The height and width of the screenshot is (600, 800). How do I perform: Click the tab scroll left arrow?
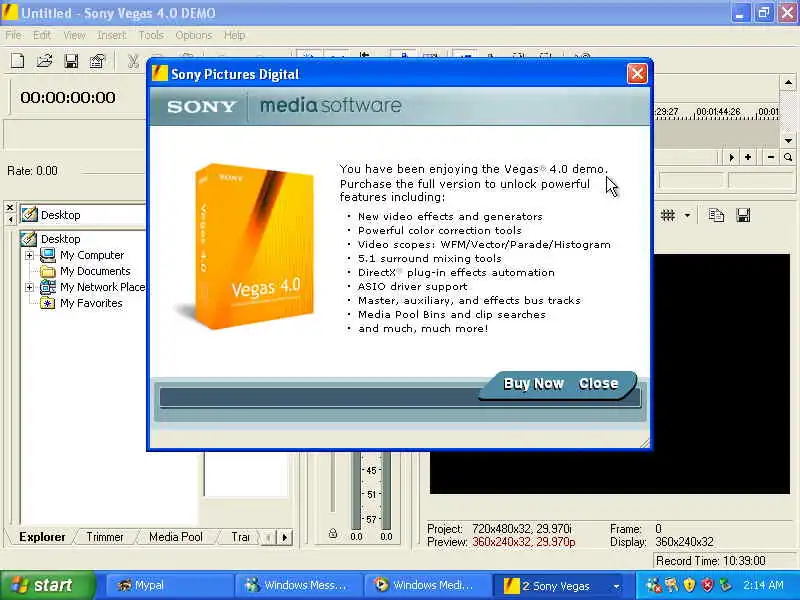tap(269, 537)
